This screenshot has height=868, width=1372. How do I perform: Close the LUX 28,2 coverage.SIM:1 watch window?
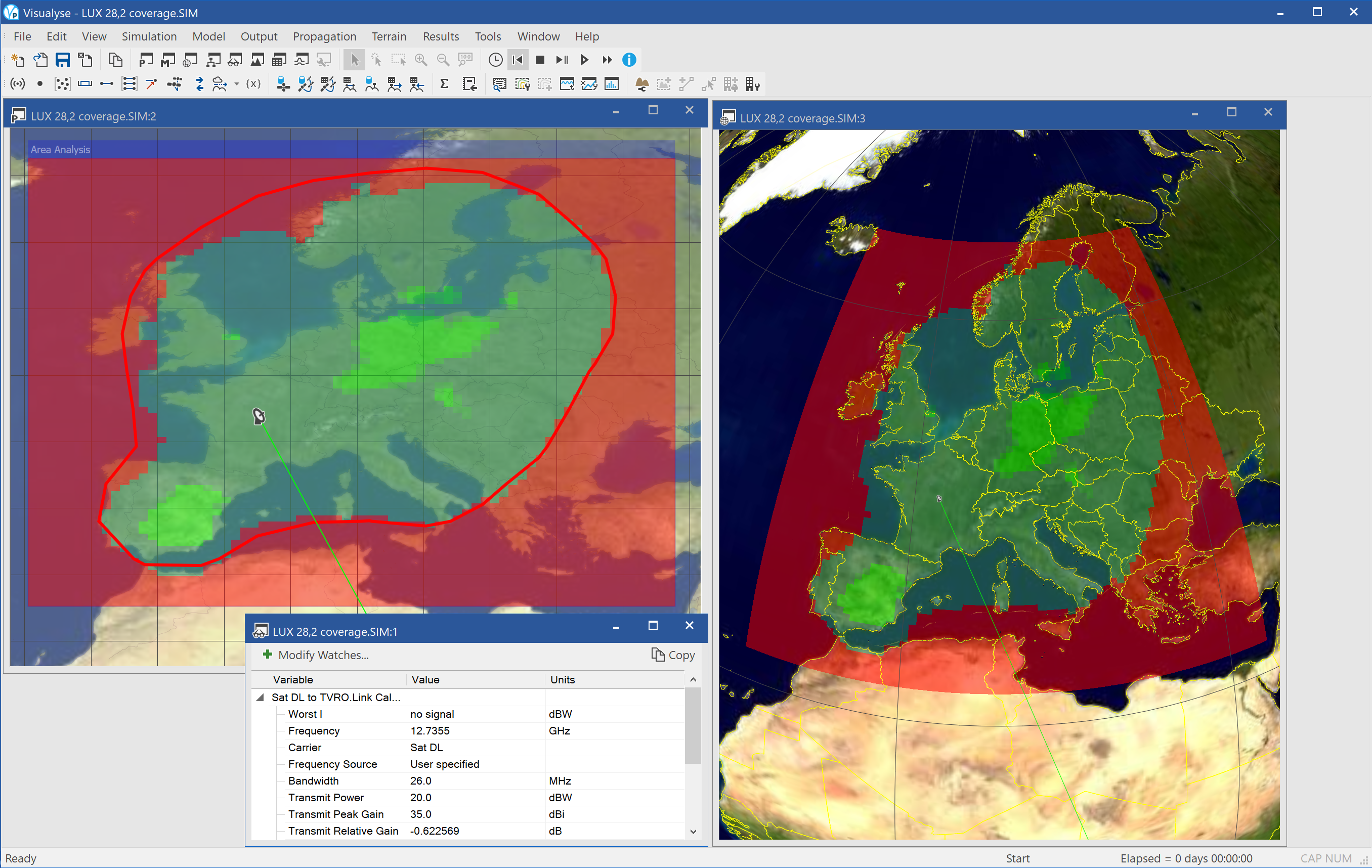point(690,625)
